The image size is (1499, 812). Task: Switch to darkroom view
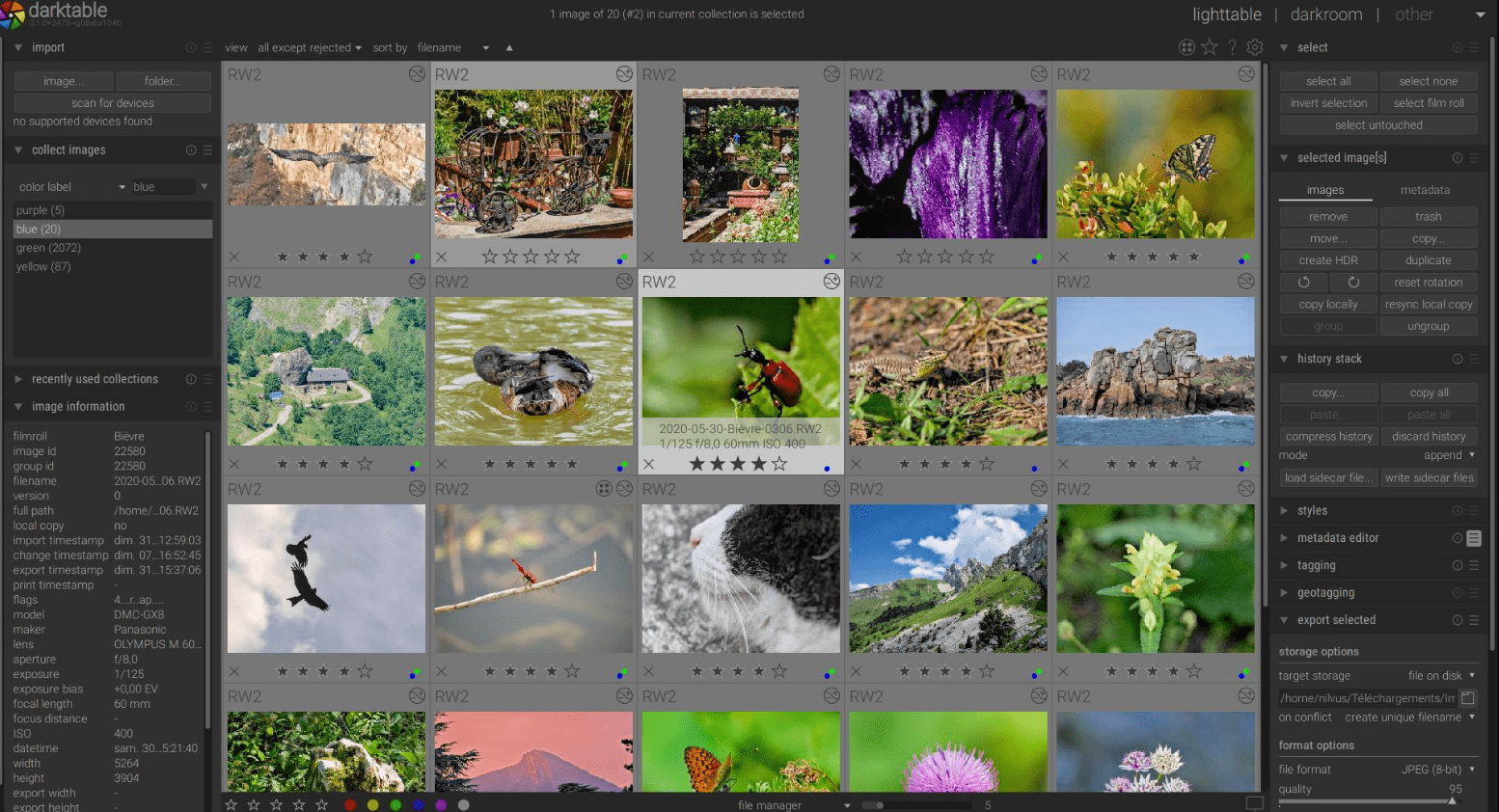(x=1326, y=14)
